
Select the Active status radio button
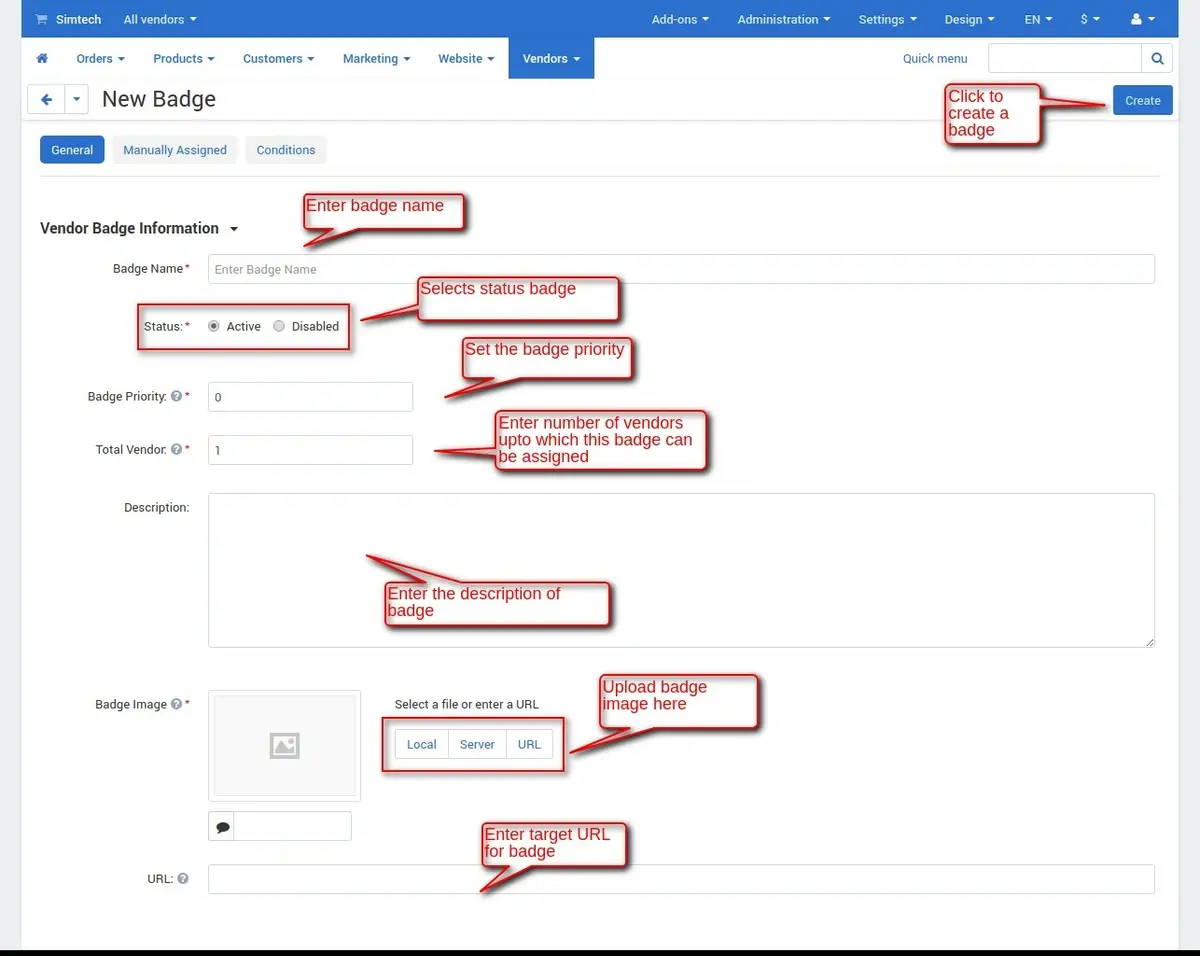(x=214, y=326)
